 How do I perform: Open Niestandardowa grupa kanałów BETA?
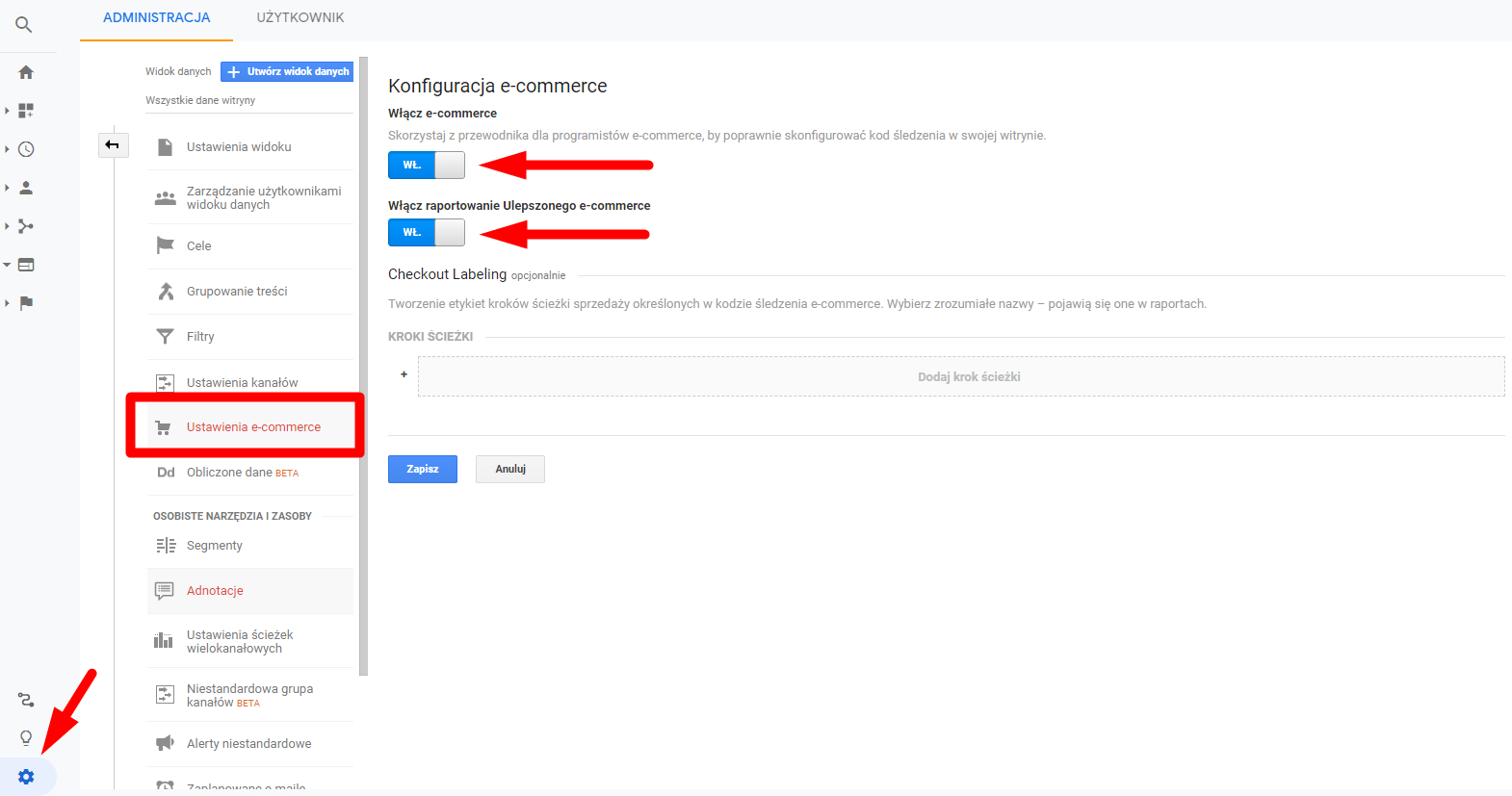tap(250, 695)
